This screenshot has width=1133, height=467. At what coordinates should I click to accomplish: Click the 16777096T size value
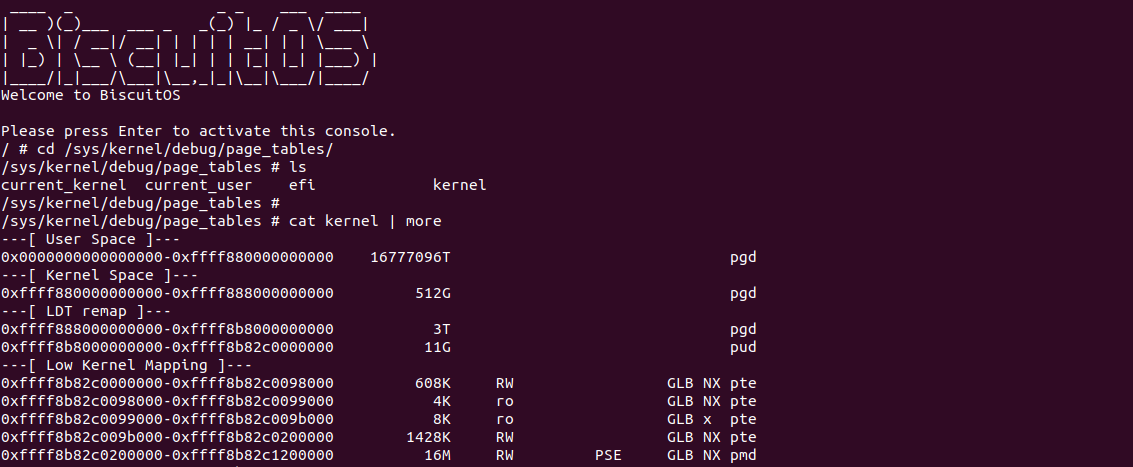410,257
